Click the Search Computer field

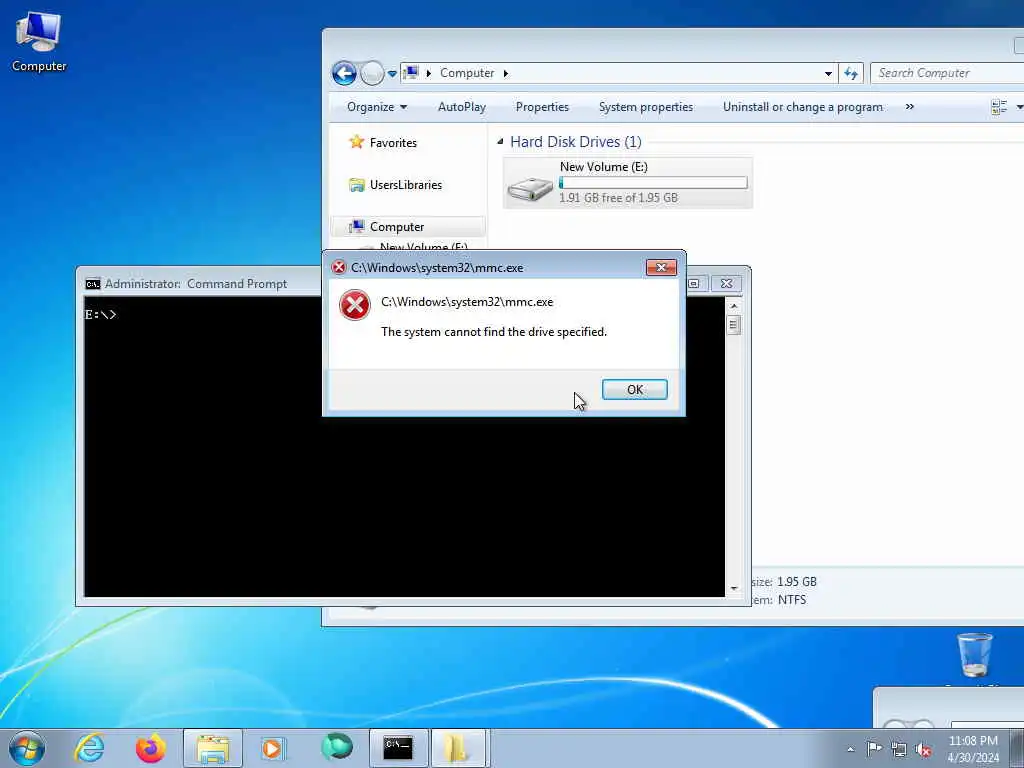tap(947, 73)
